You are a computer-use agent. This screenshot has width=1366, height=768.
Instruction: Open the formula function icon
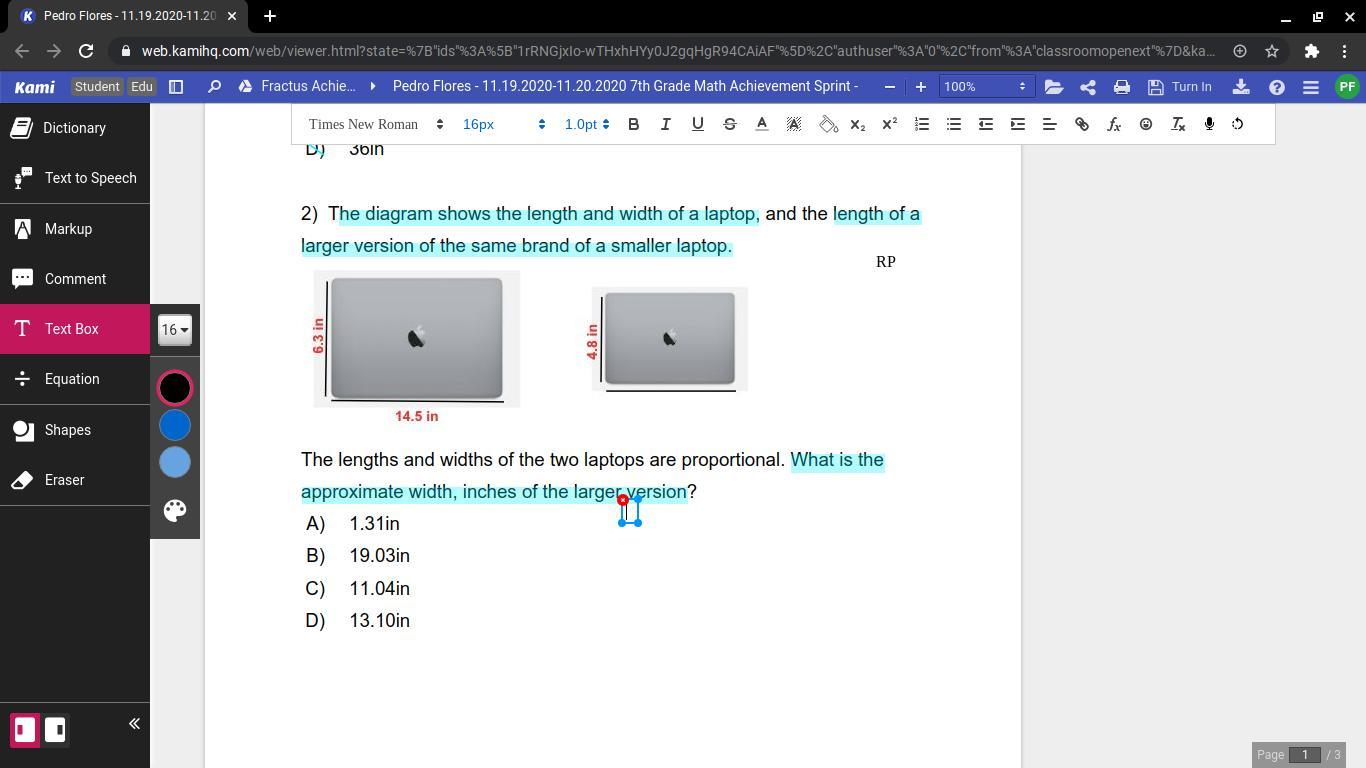(1113, 124)
